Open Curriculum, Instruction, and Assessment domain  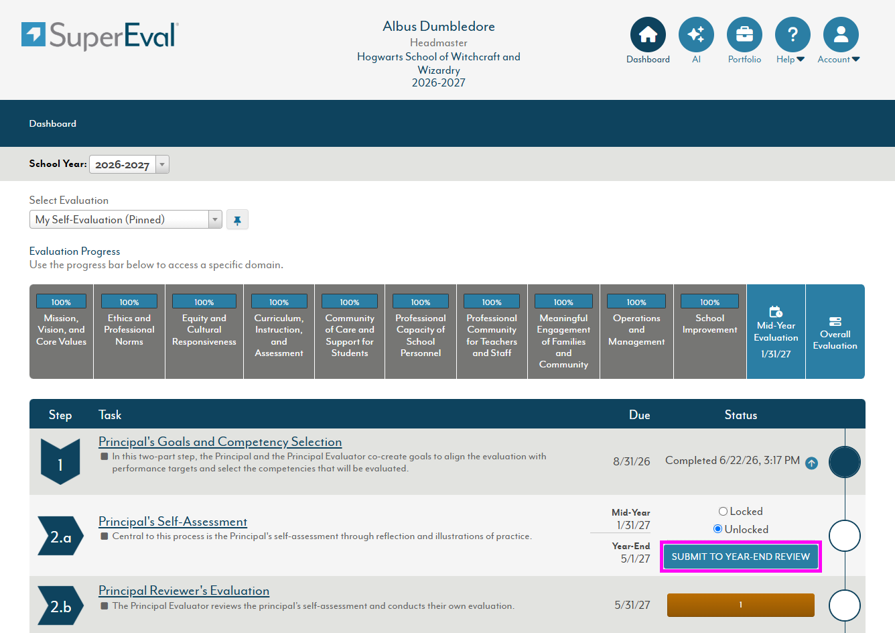[x=279, y=332]
